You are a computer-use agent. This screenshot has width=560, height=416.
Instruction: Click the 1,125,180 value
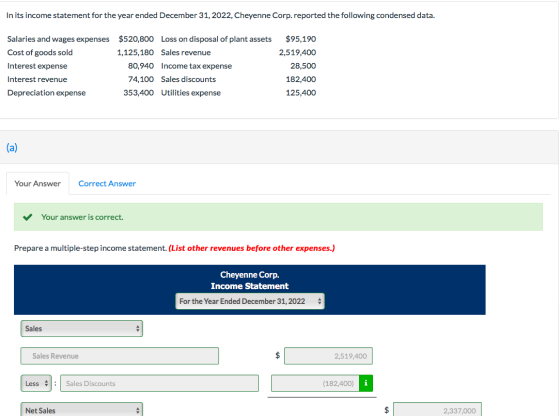pos(135,52)
